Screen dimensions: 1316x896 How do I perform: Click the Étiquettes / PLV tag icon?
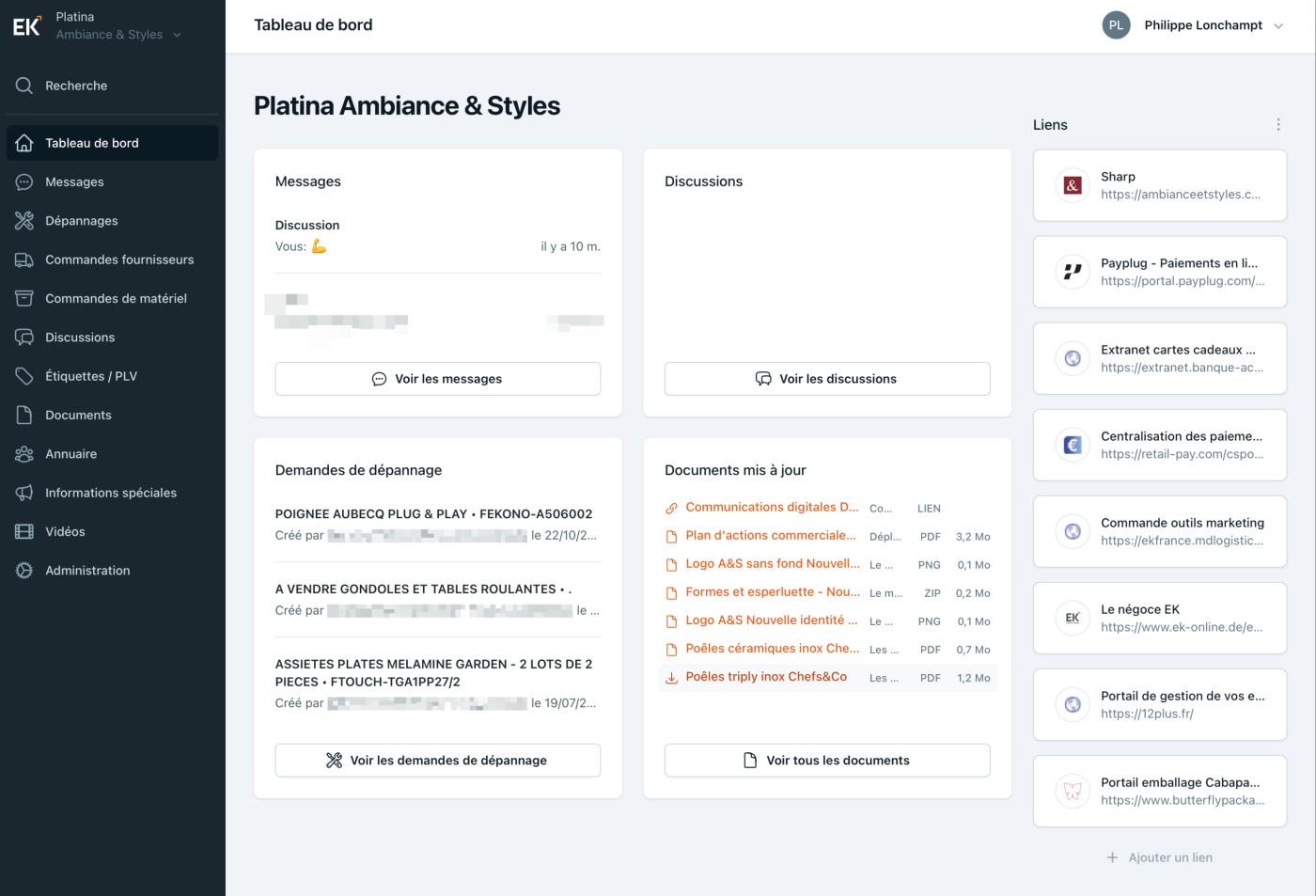(24, 376)
